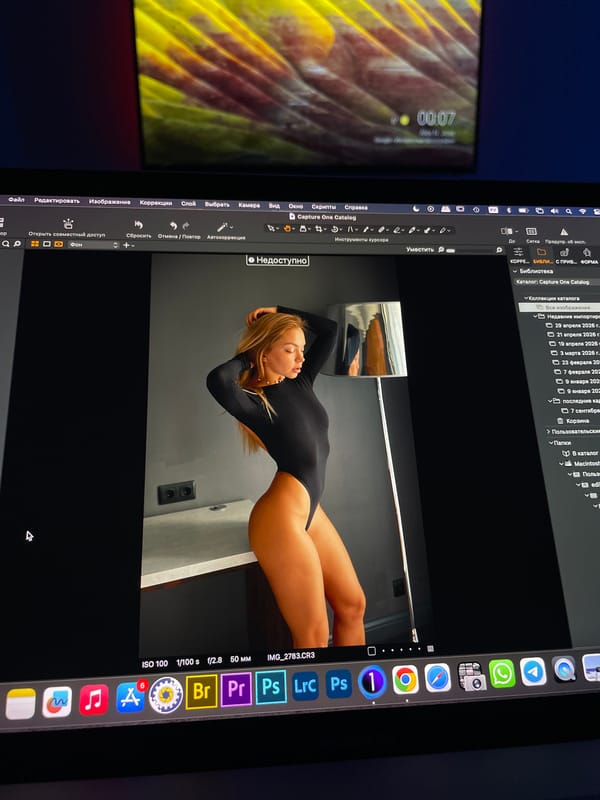Click the Сбросить (Reset) toolbar icon
600x800 pixels.
[138, 225]
